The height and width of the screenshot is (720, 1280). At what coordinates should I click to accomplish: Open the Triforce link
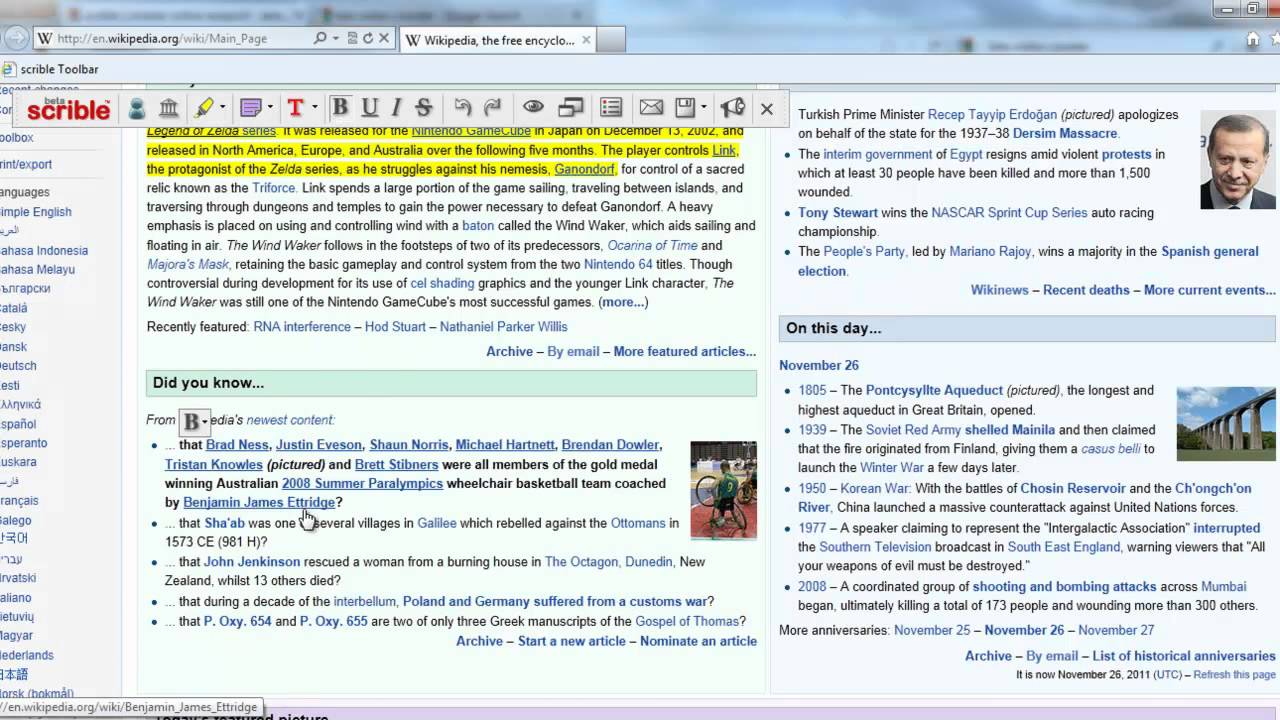tap(274, 188)
